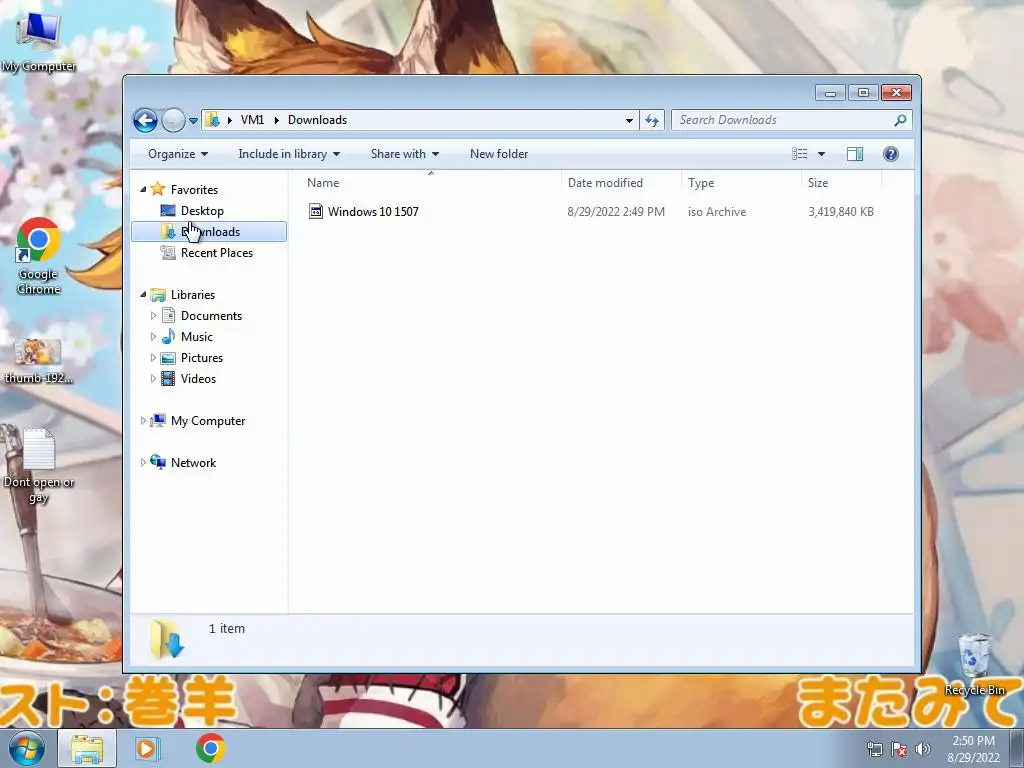Open the Documents library
Viewport: 1024px width, 768px height.
pyautogui.click(x=211, y=315)
